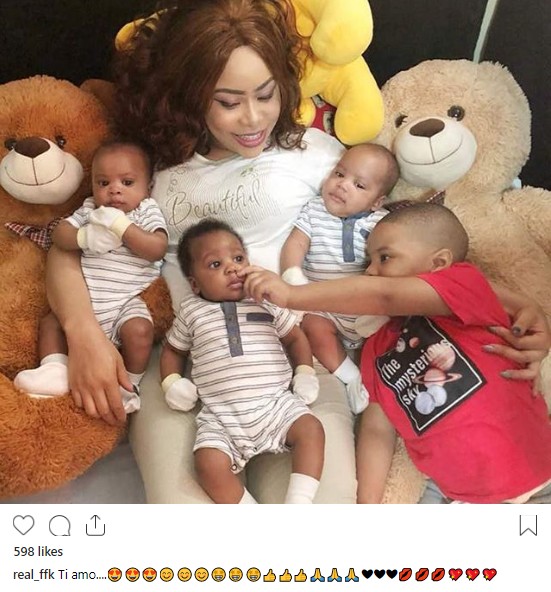Click the first thumbs-up emoji in the caption
The width and height of the screenshot is (551, 592).
click(x=269, y=575)
